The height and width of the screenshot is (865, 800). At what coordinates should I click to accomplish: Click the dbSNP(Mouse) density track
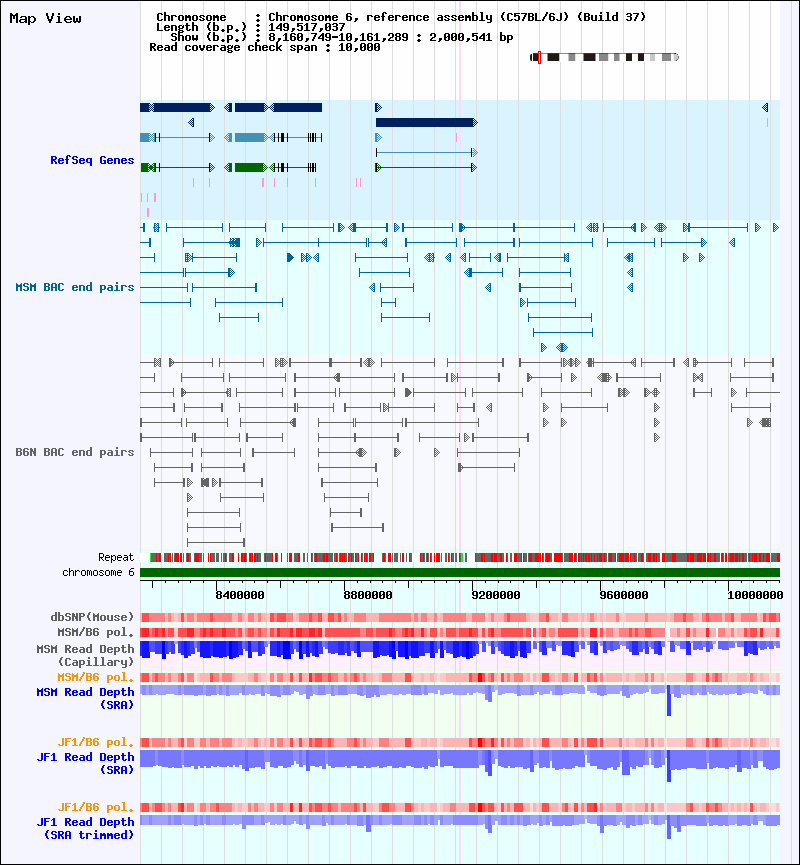460,617
